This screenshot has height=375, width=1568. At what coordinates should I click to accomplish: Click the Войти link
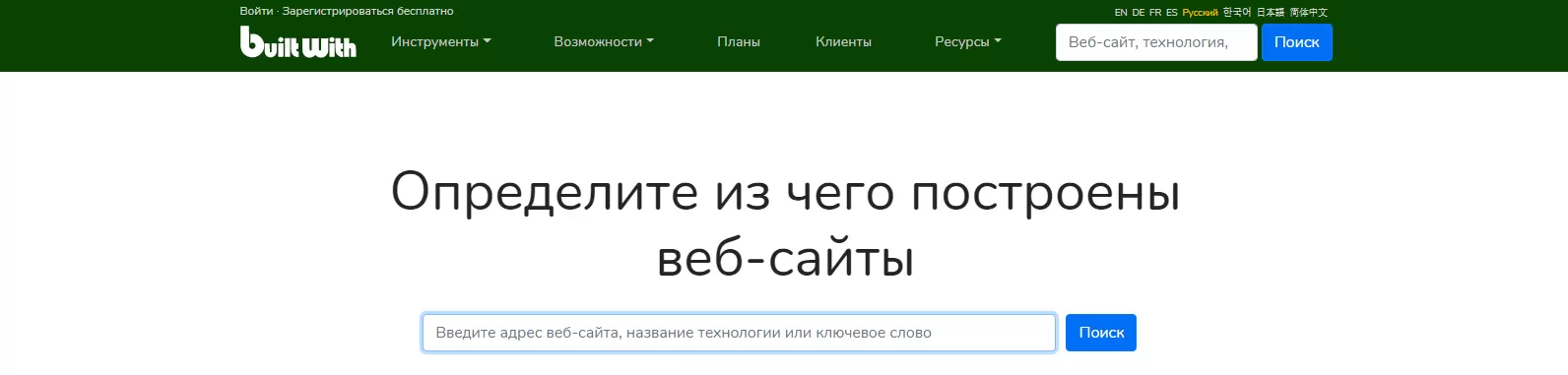(x=256, y=11)
